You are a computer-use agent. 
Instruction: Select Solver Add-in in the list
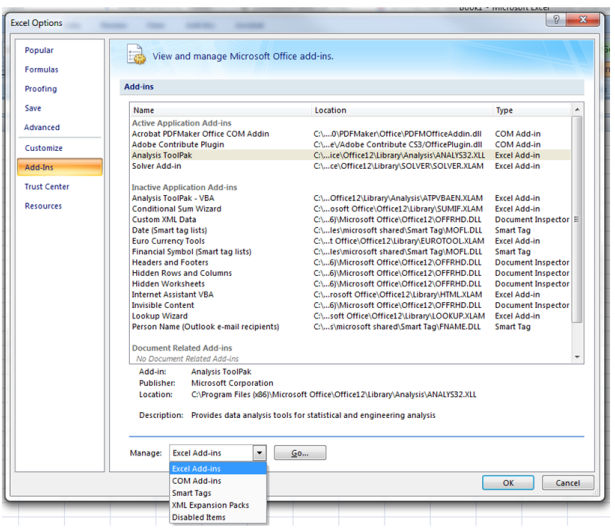[x=160, y=166]
